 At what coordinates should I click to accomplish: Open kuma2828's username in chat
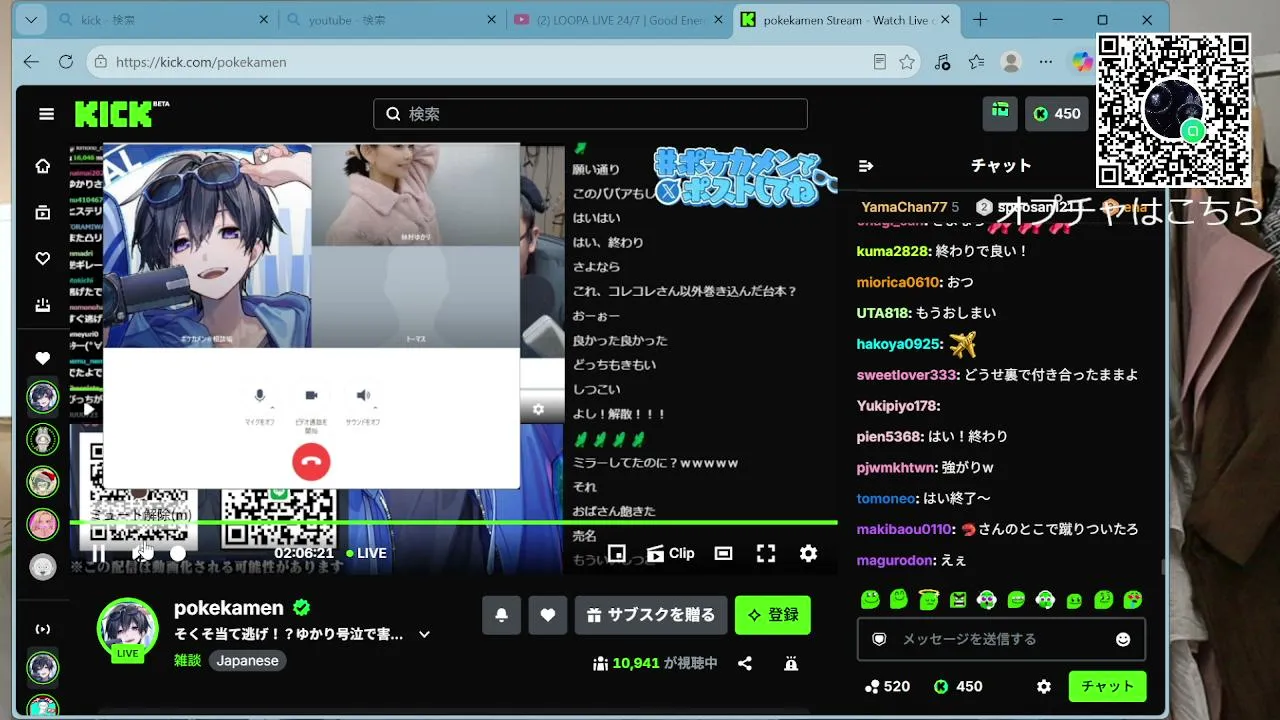894,251
